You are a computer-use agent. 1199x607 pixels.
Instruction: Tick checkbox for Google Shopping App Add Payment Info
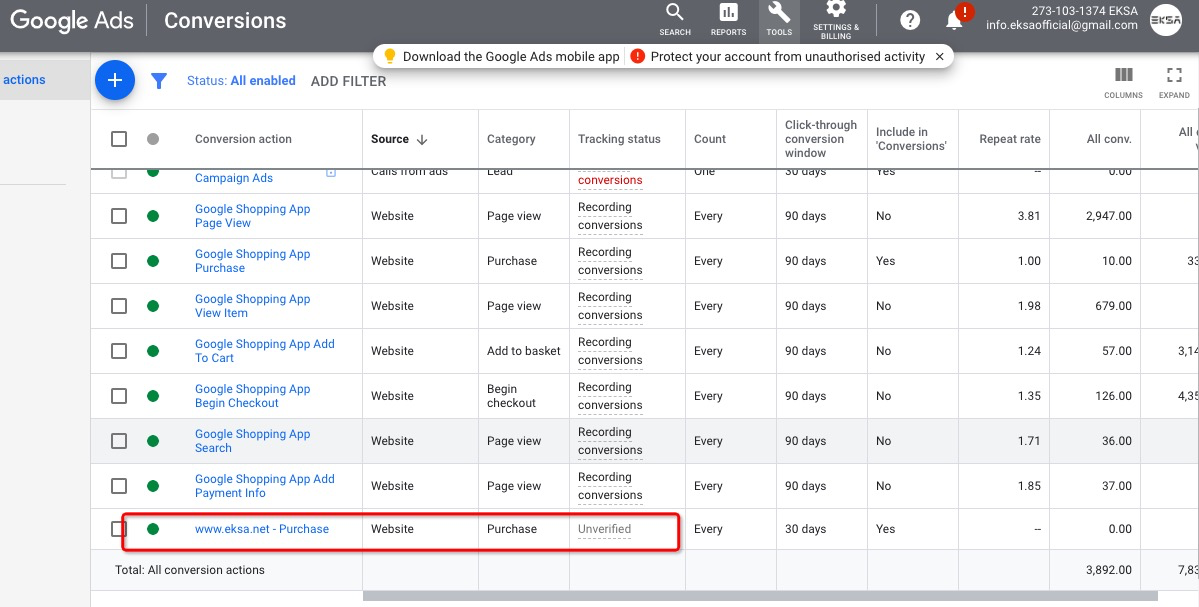[x=119, y=486]
